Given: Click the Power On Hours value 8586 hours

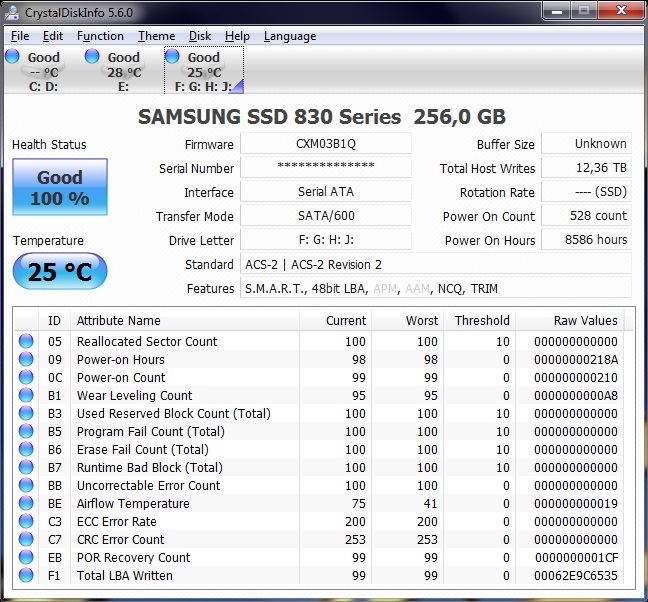Looking at the screenshot, I should [x=586, y=239].
